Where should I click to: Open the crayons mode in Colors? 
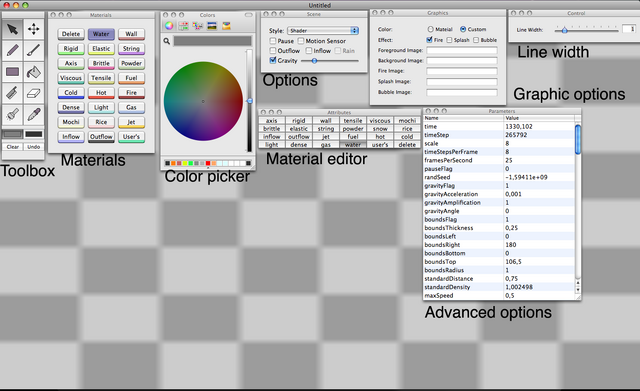pyautogui.click(x=226, y=26)
